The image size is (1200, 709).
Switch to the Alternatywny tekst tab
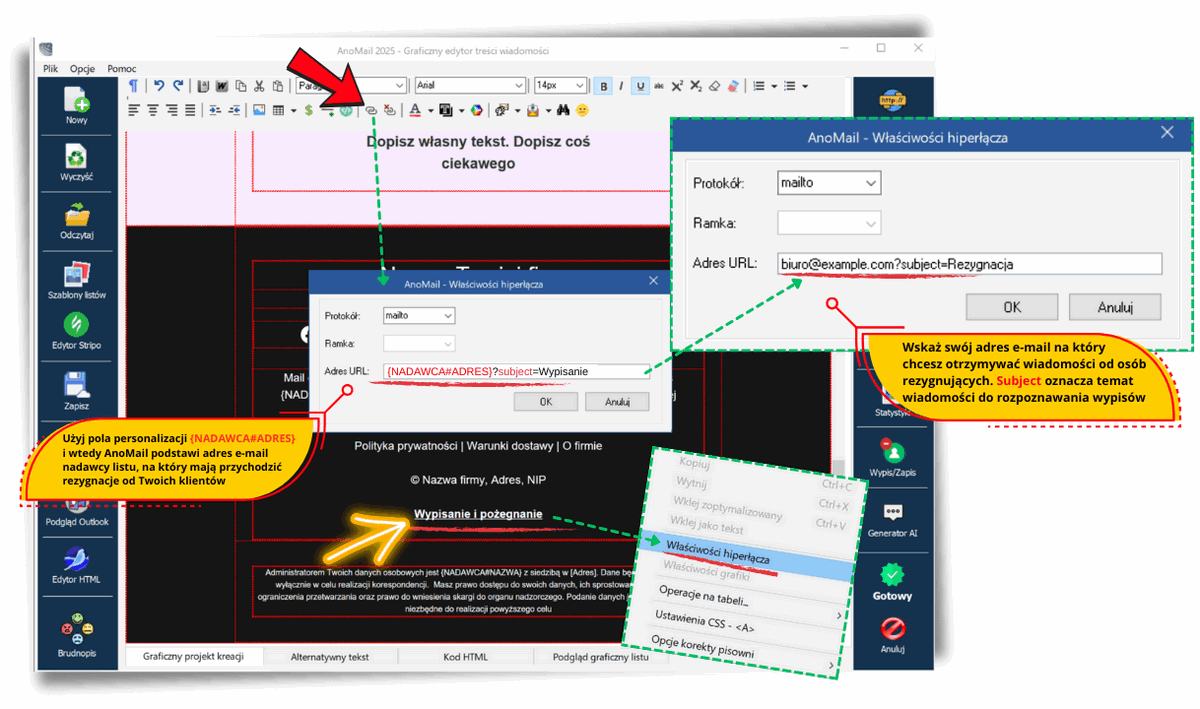(330, 657)
